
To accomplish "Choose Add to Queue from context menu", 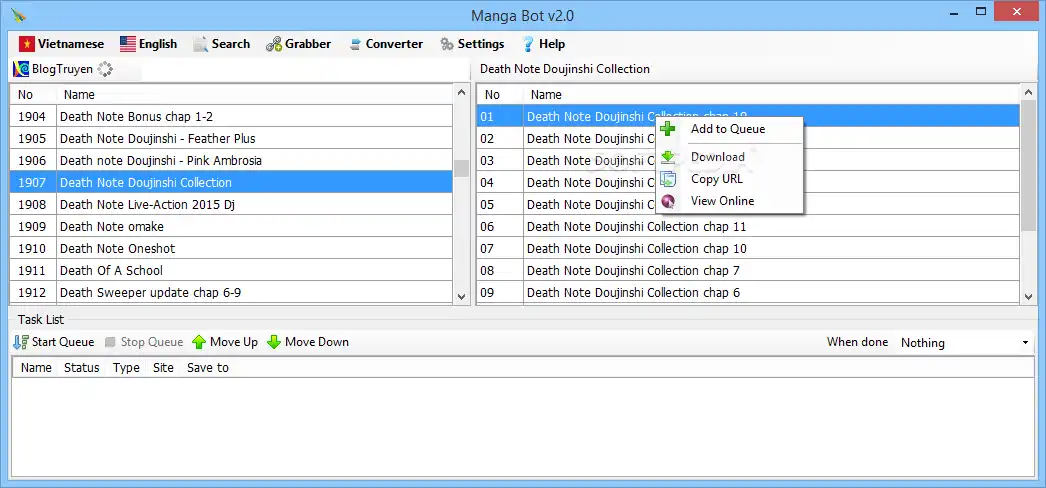I will (x=729, y=129).
